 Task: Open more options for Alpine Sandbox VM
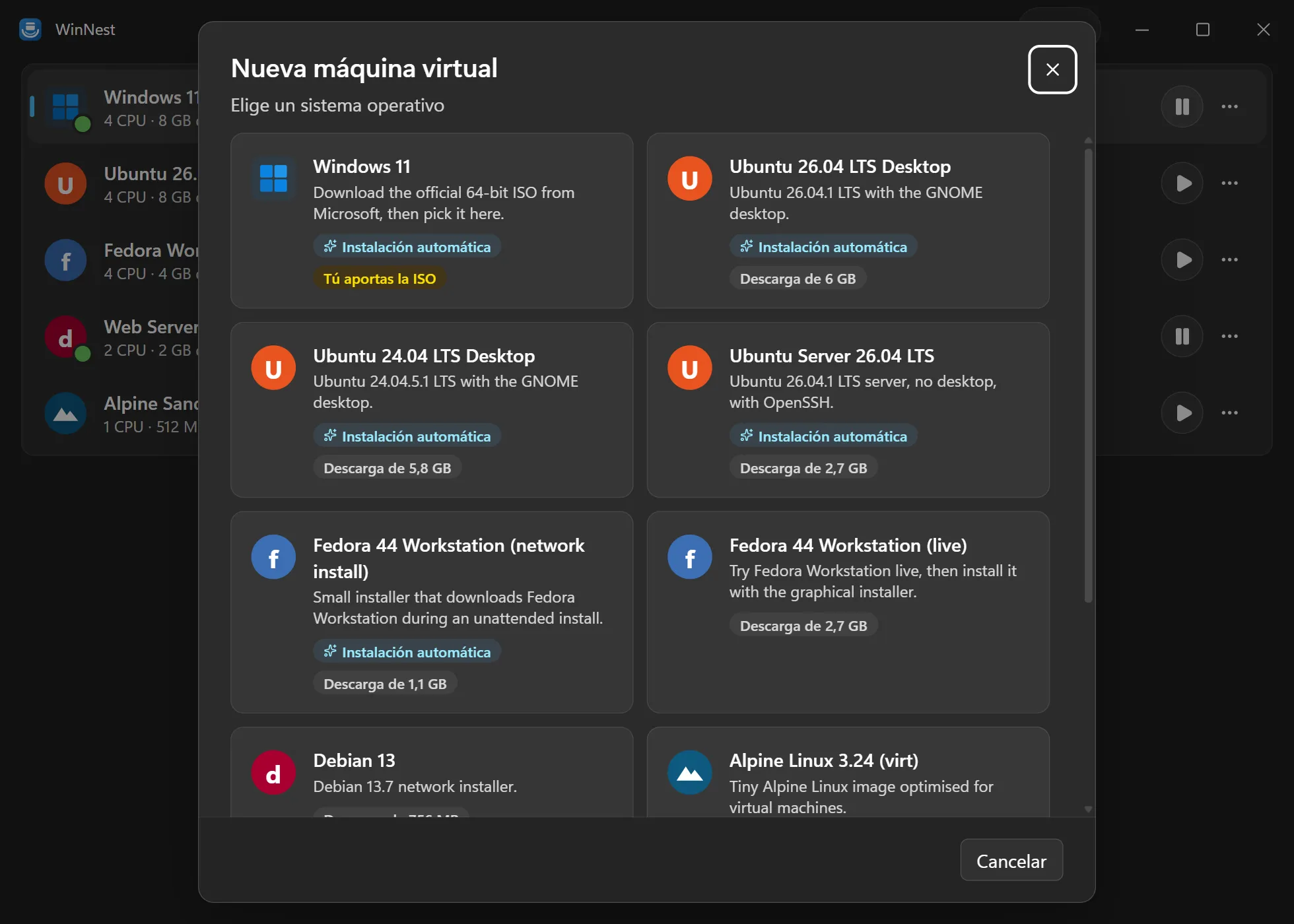pos(1229,412)
